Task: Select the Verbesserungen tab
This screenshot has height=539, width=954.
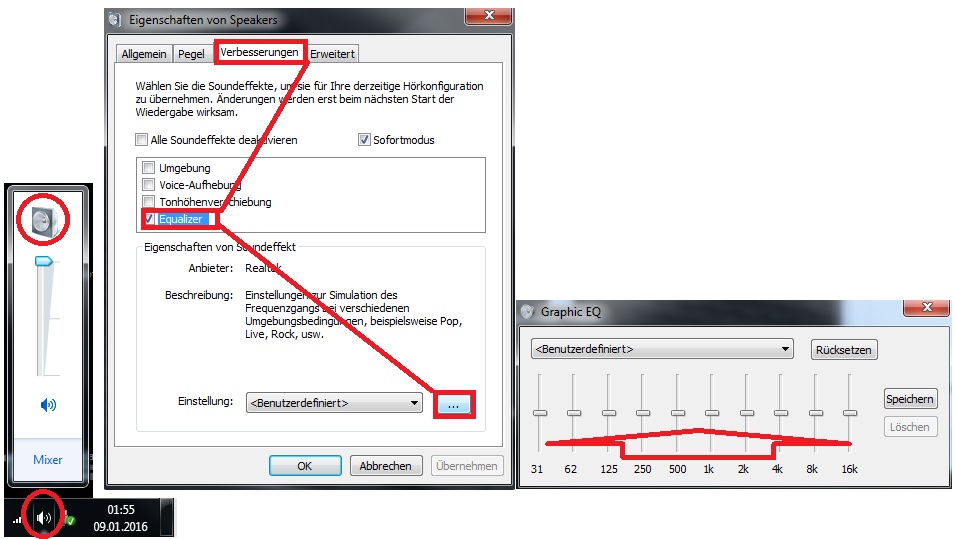Action: 259,52
